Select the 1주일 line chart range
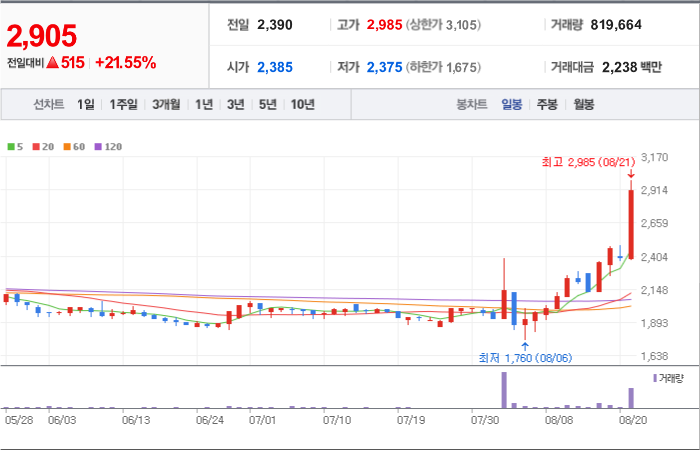700x450 pixels. (124, 104)
